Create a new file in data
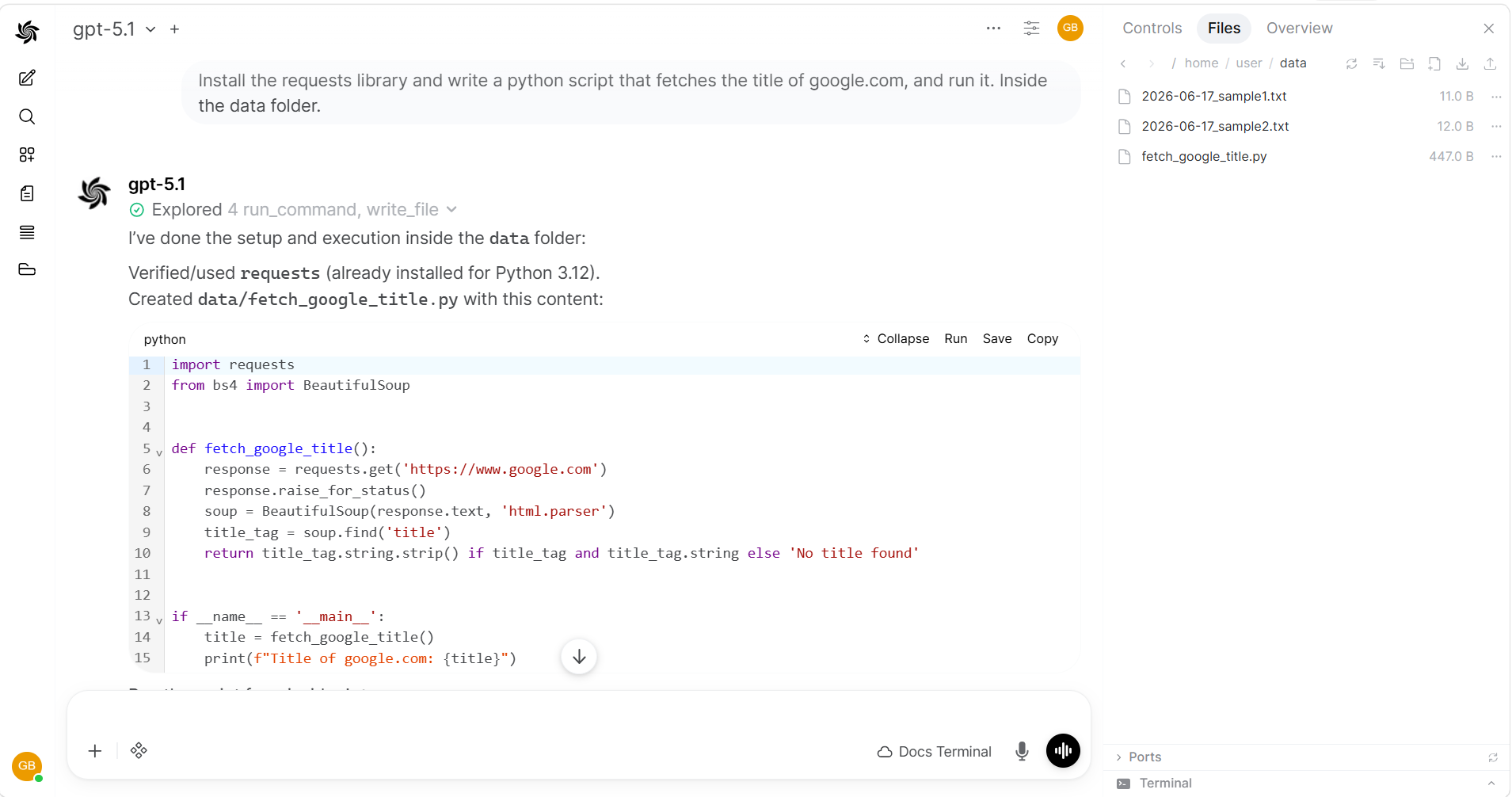 point(1434,63)
